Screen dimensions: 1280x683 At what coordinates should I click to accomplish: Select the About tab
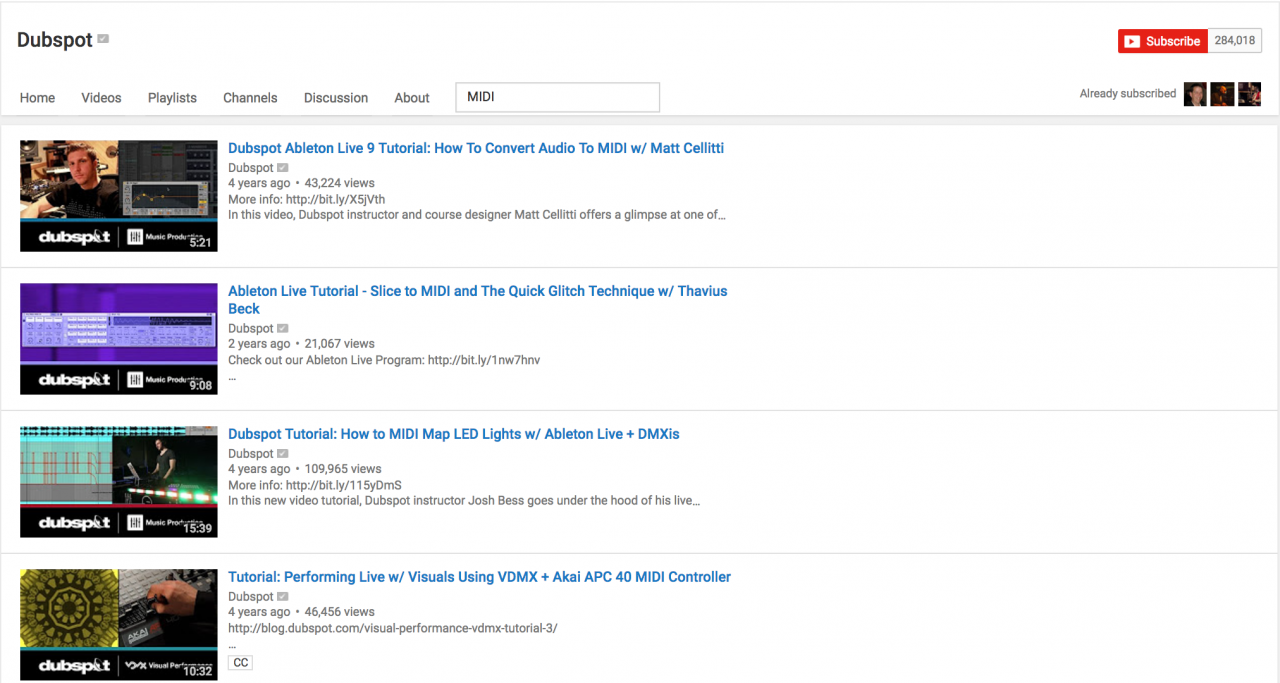coord(412,98)
